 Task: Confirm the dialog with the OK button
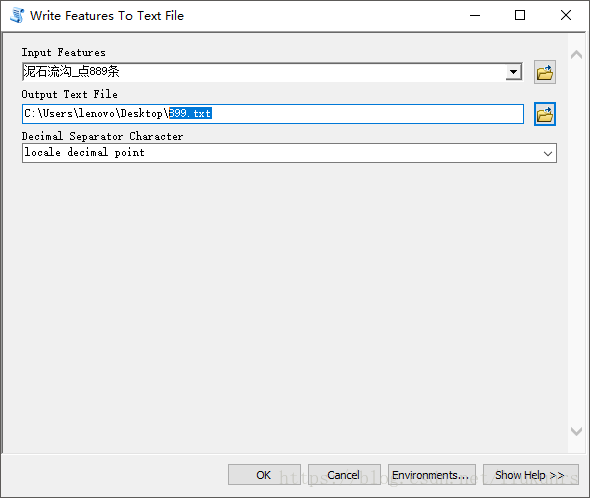pos(264,475)
